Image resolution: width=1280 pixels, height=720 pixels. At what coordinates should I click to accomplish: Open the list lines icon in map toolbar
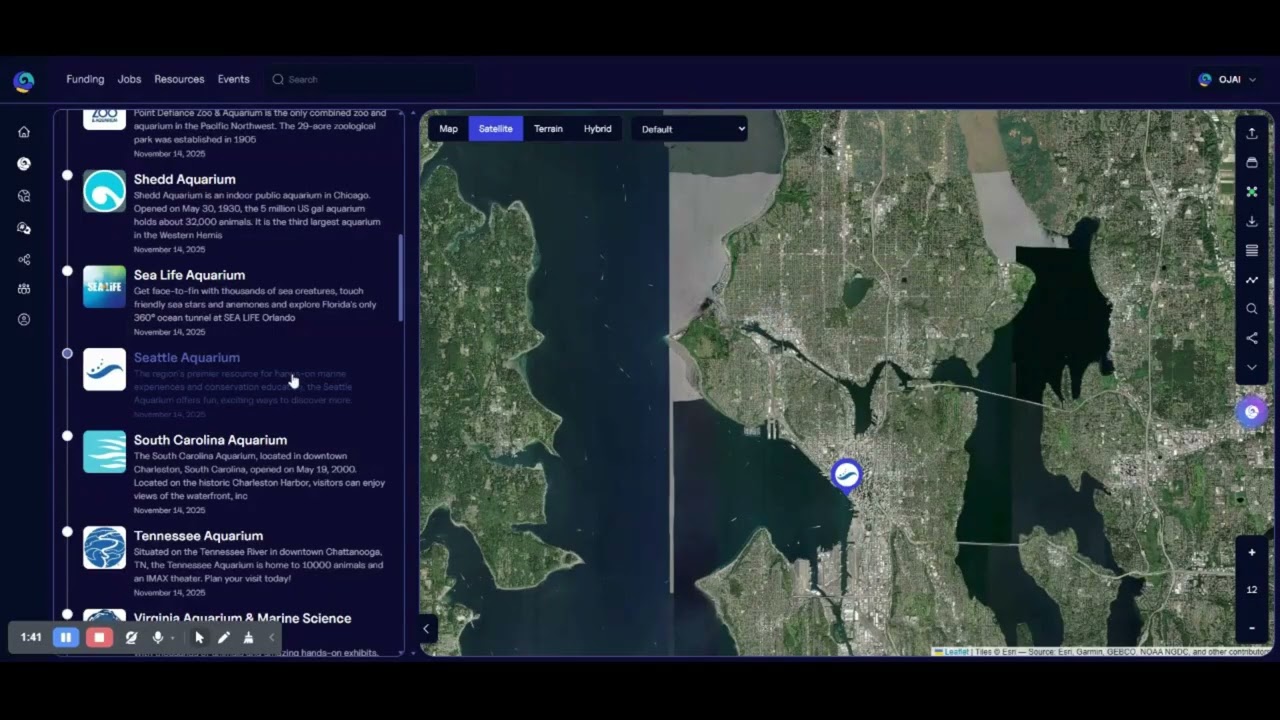(x=1251, y=251)
